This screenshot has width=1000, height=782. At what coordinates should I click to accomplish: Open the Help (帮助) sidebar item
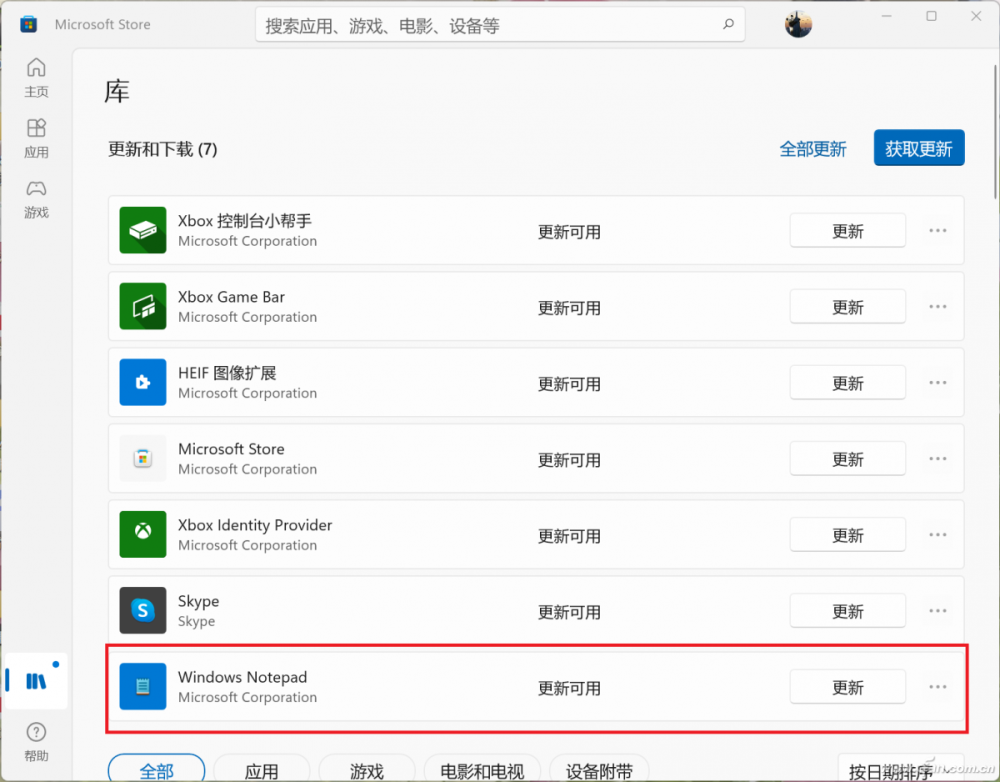point(36,742)
